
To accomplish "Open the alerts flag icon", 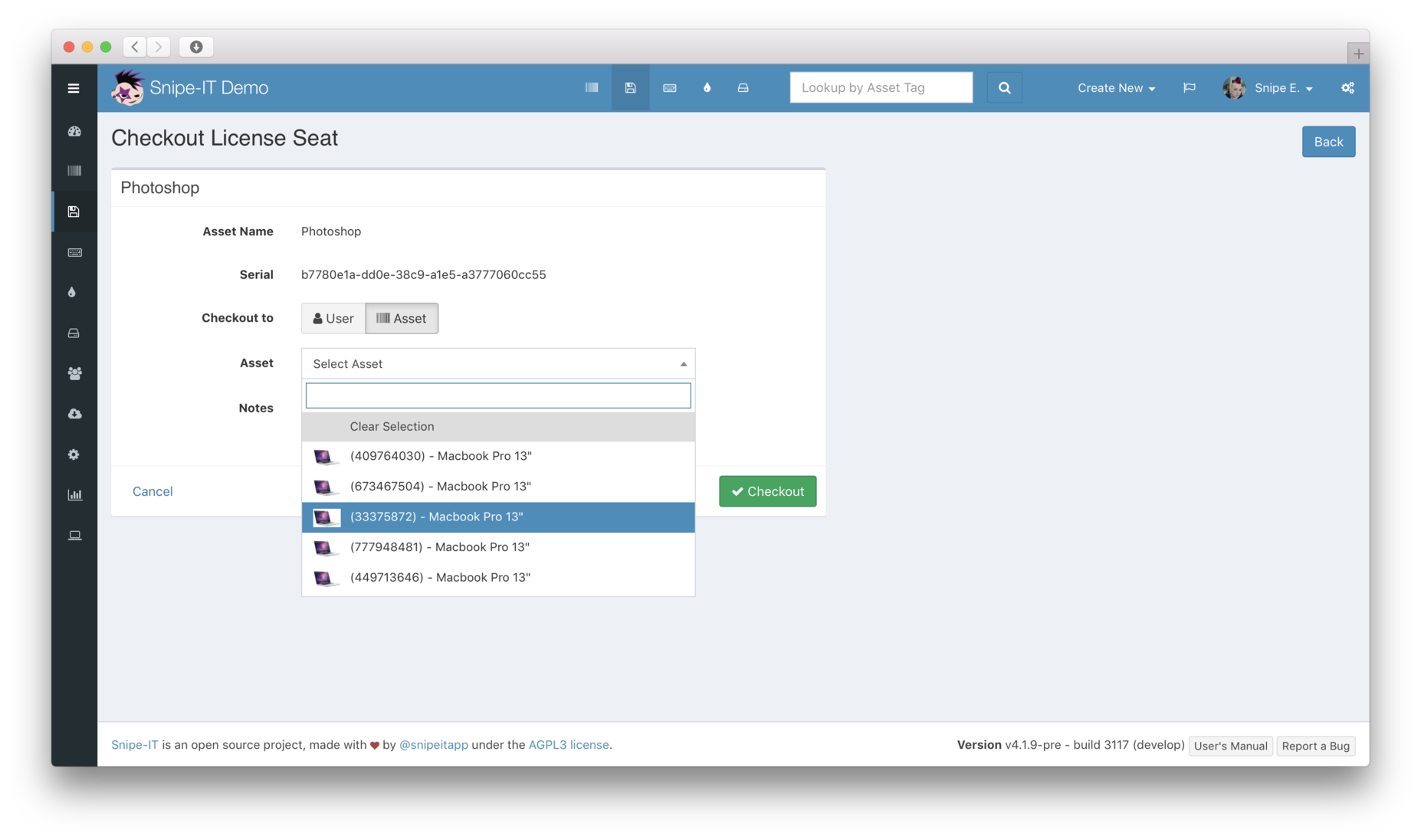I will pos(1189,87).
